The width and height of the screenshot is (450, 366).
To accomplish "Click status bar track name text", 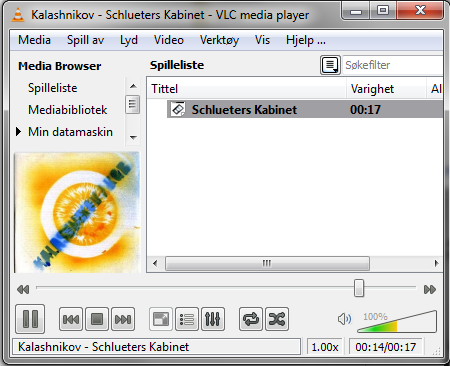I will (103, 347).
